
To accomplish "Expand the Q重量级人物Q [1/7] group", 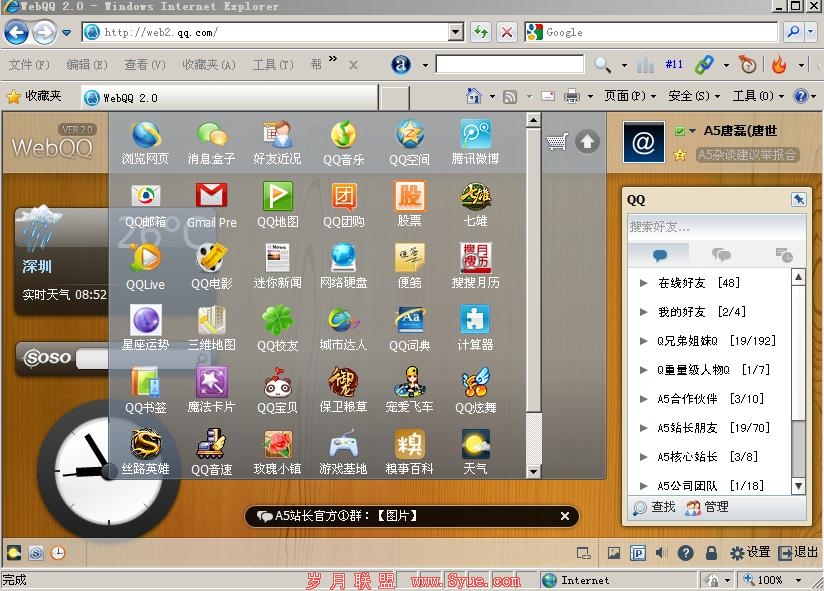I will [x=643, y=370].
